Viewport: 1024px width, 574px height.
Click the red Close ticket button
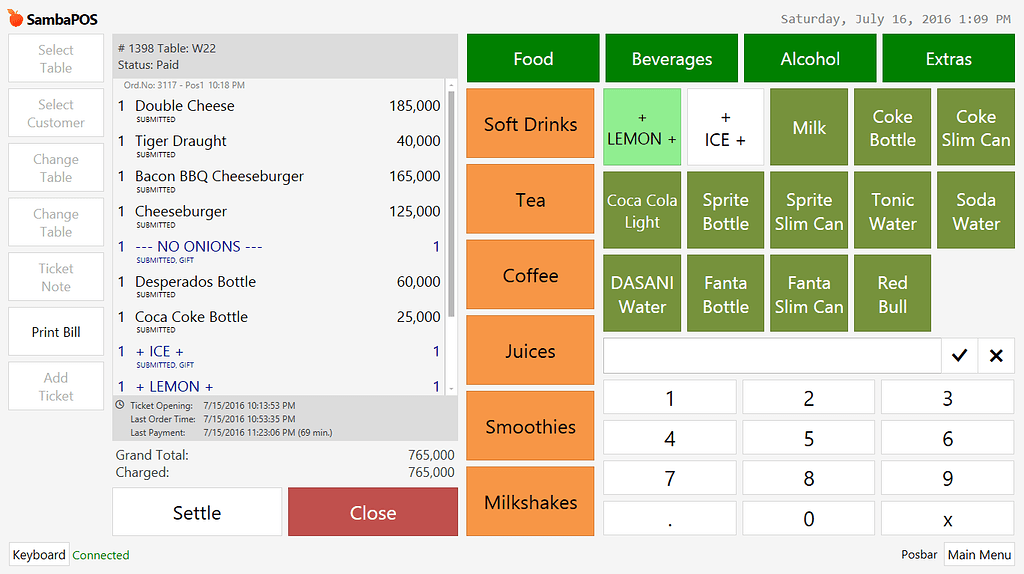click(373, 512)
